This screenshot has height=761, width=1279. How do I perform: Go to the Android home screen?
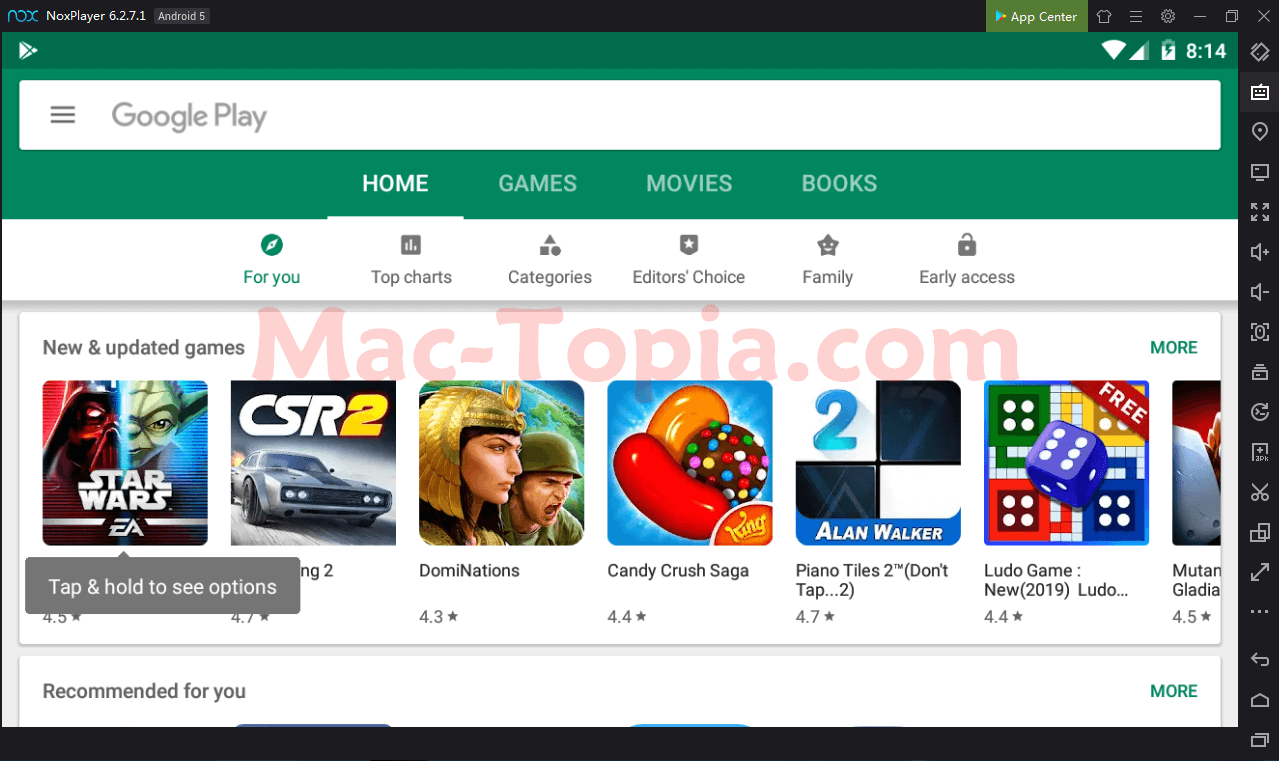[1260, 699]
